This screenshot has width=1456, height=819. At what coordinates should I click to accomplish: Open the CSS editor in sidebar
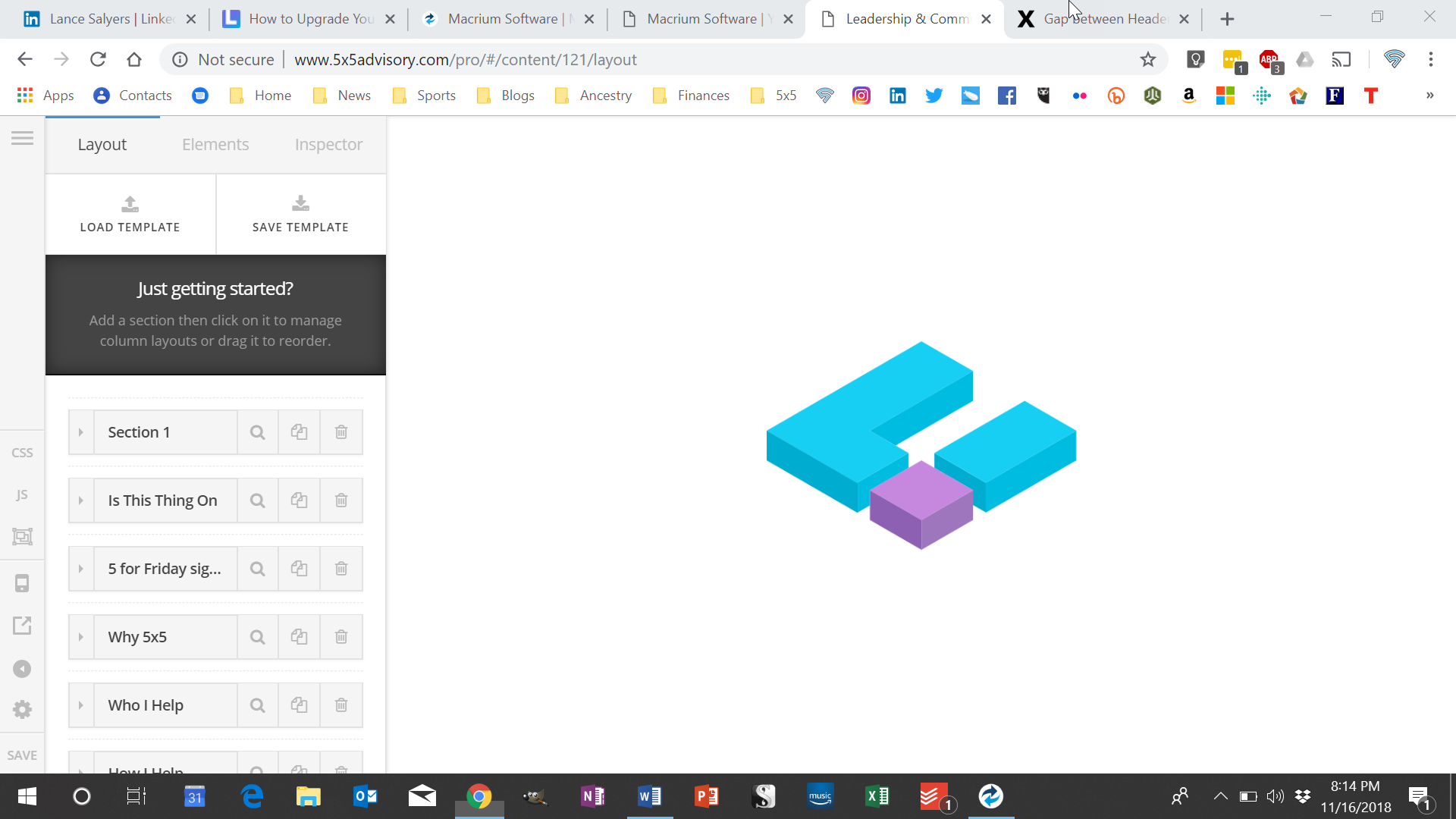(x=22, y=453)
